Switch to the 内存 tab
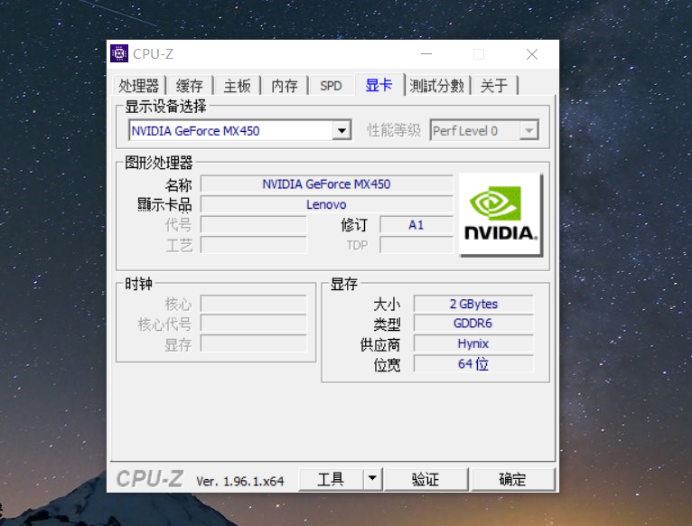 point(284,86)
